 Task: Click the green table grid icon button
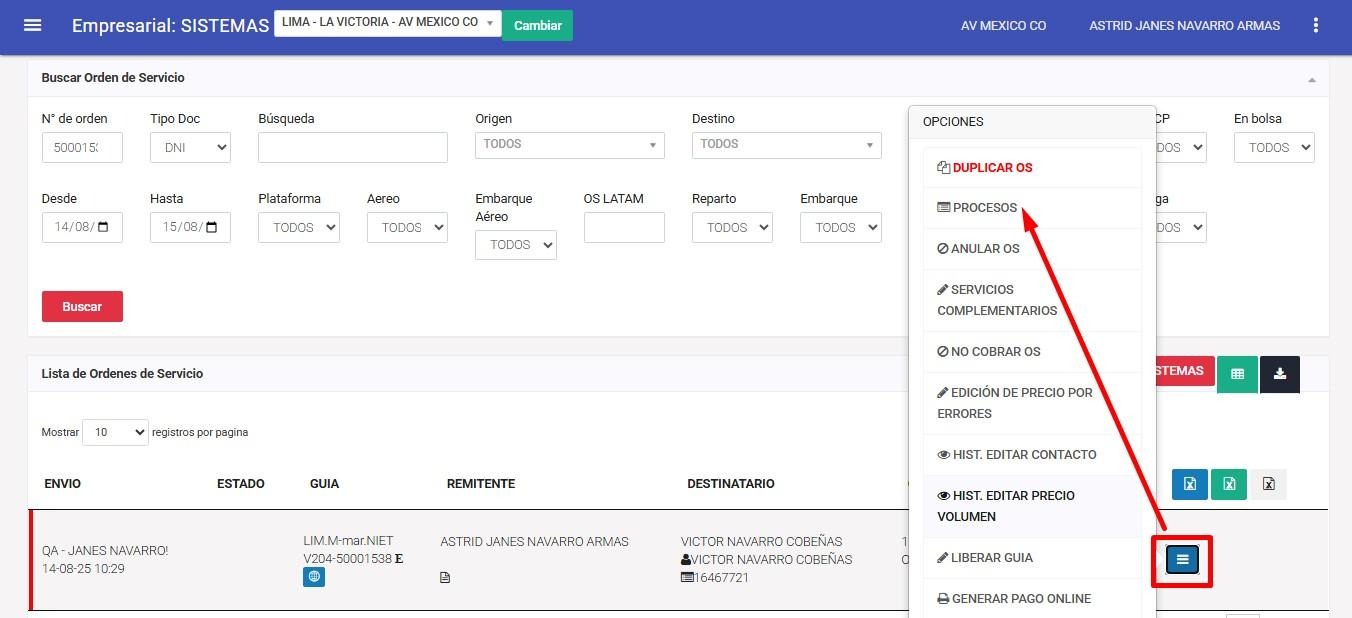tap(1237, 373)
